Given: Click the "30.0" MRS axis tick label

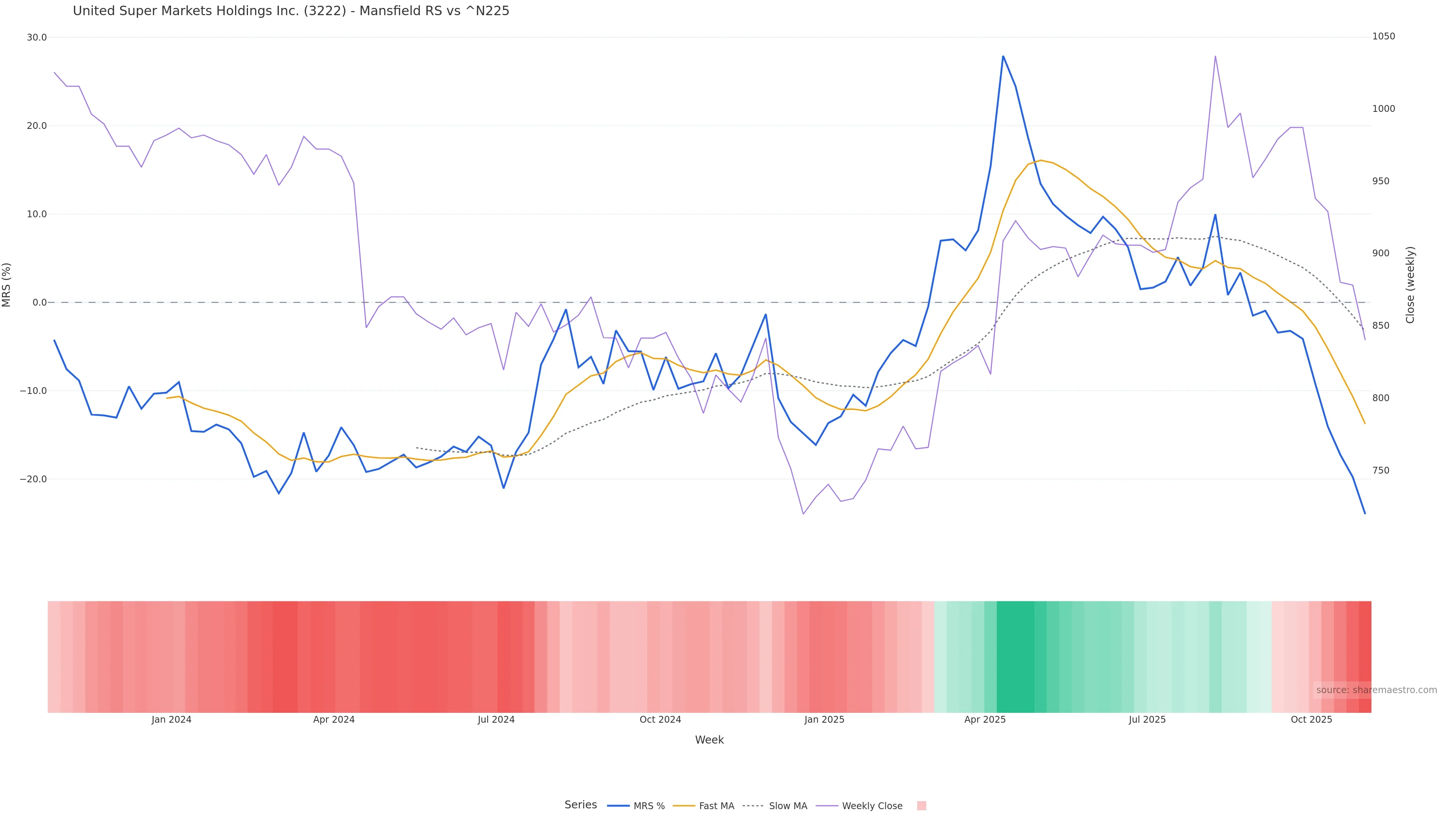Looking at the screenshot, I should point(37,37).
